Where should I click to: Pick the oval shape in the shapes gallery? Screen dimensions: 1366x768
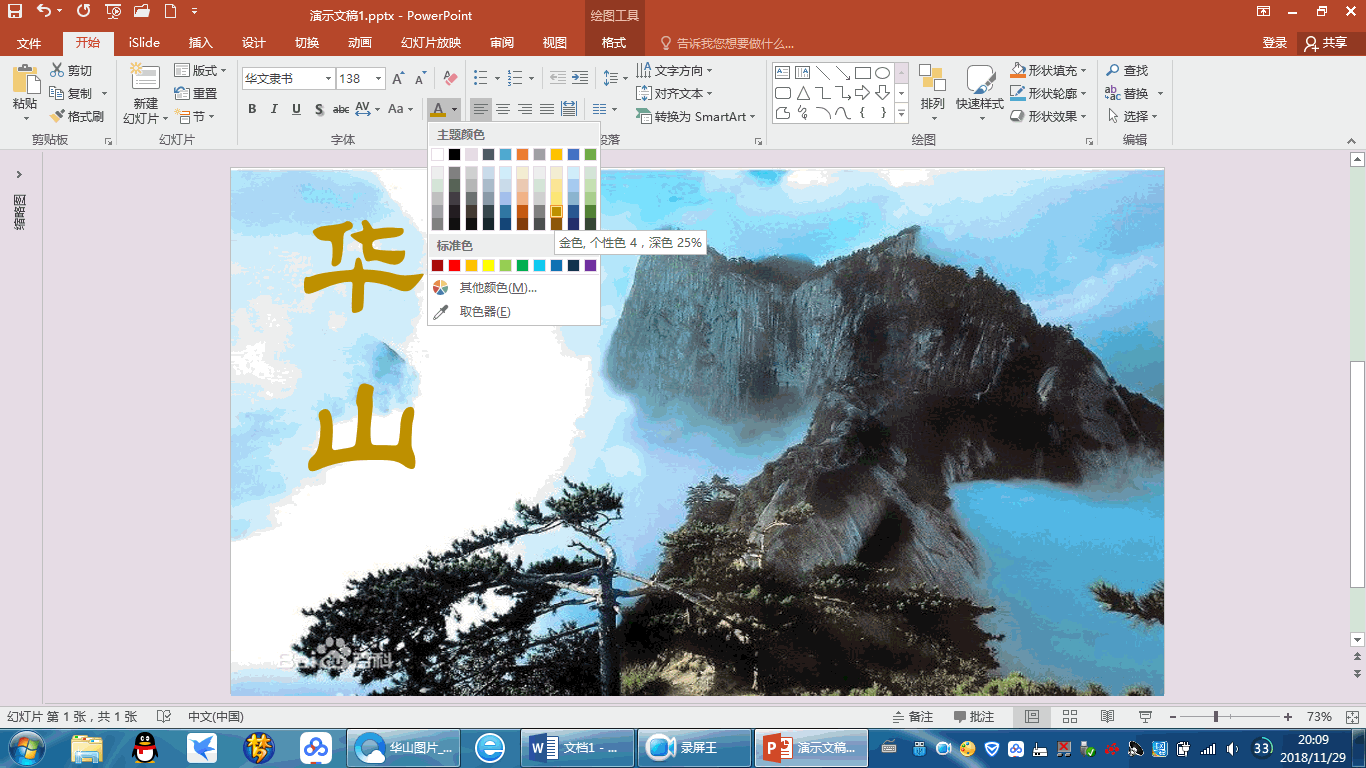pyautogui.click(x=883, y=72)
